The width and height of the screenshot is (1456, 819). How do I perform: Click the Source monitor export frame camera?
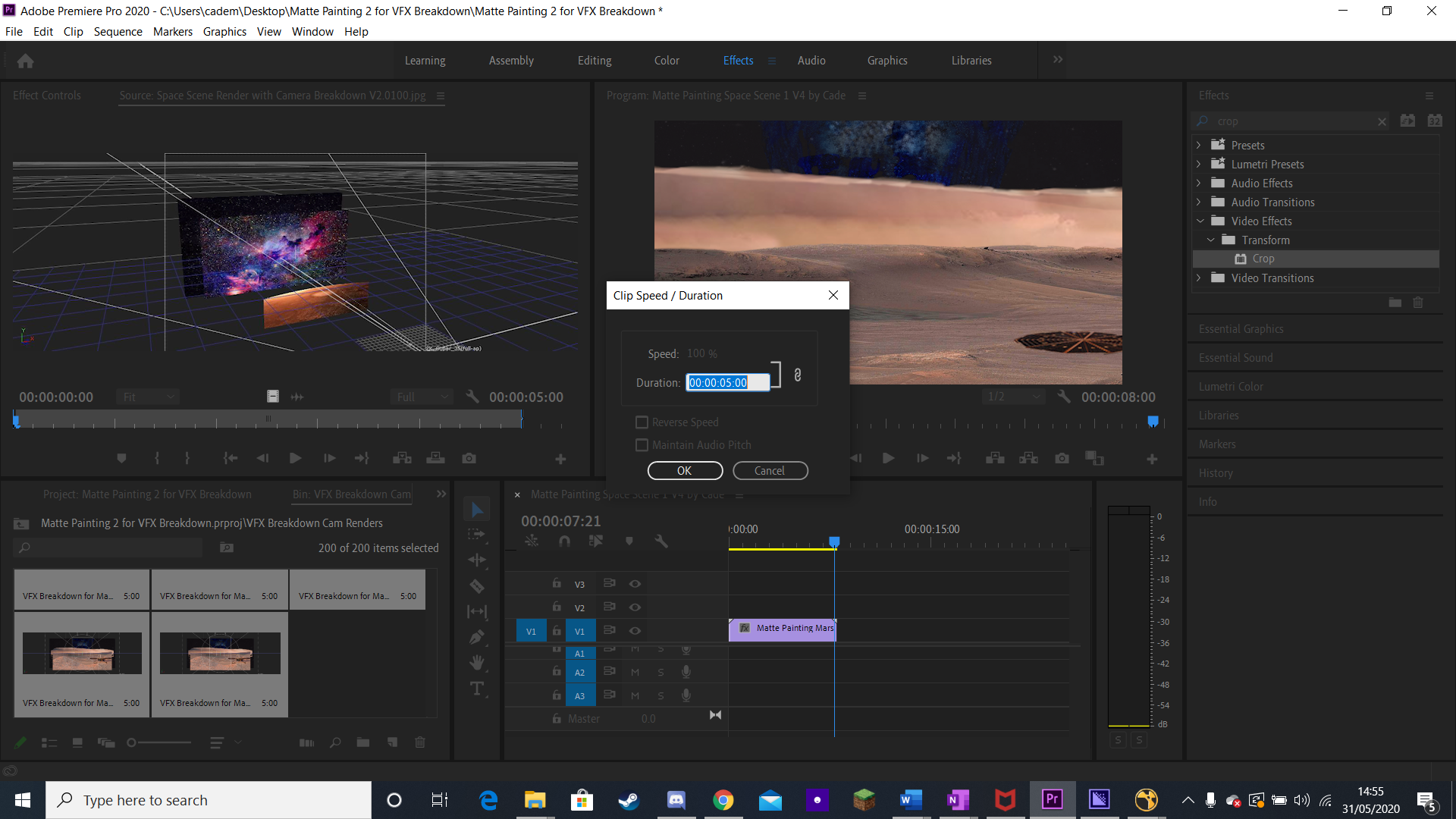click(469, 459)
